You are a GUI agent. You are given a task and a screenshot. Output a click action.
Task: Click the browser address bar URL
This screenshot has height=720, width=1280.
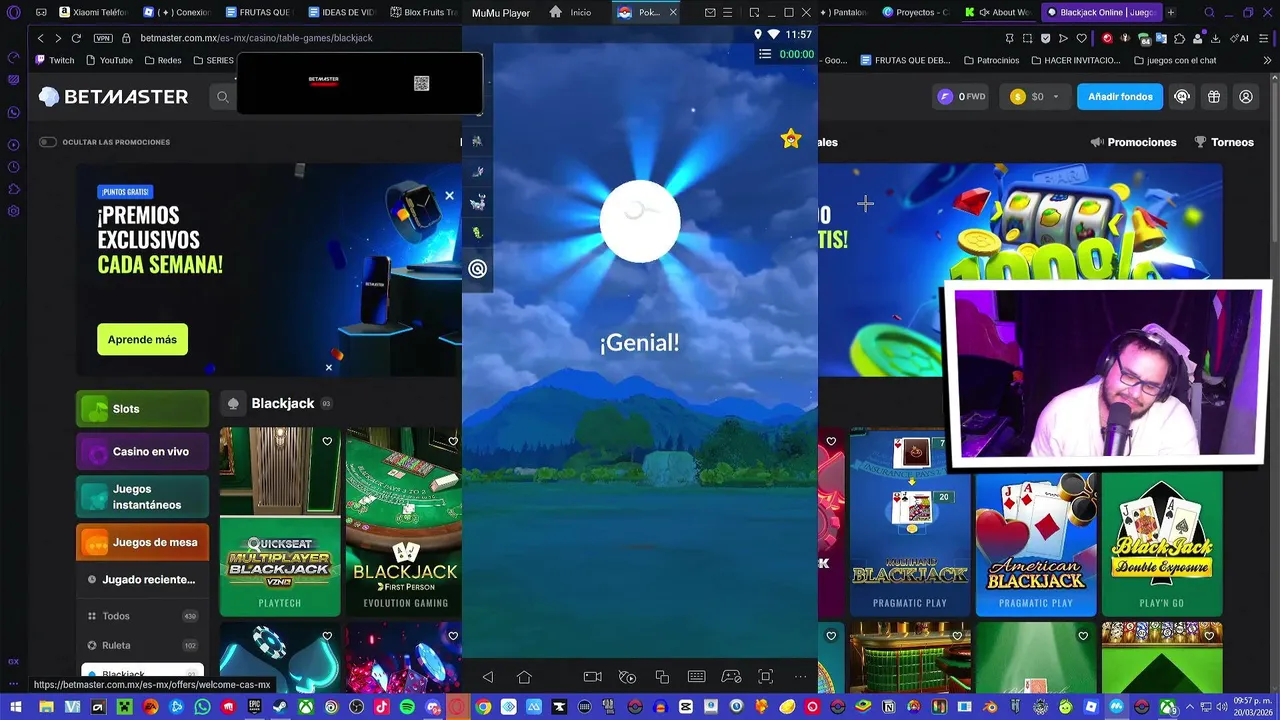[x=257, y=38]
